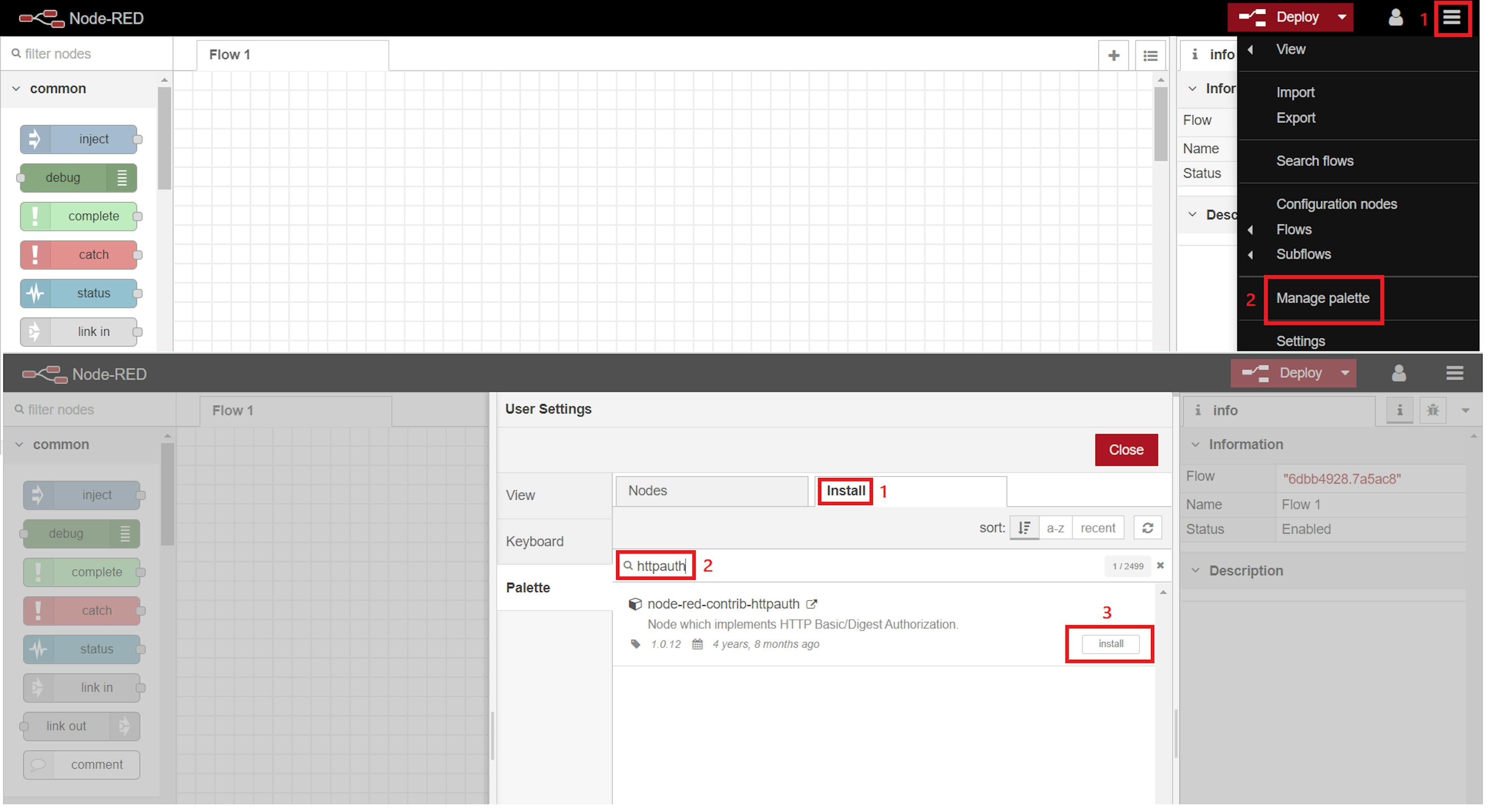The image size is (1489, 812).
Task: Switch to the Nodes tab in palette settings
Action: pyautogui.click(x=712, y=491)
